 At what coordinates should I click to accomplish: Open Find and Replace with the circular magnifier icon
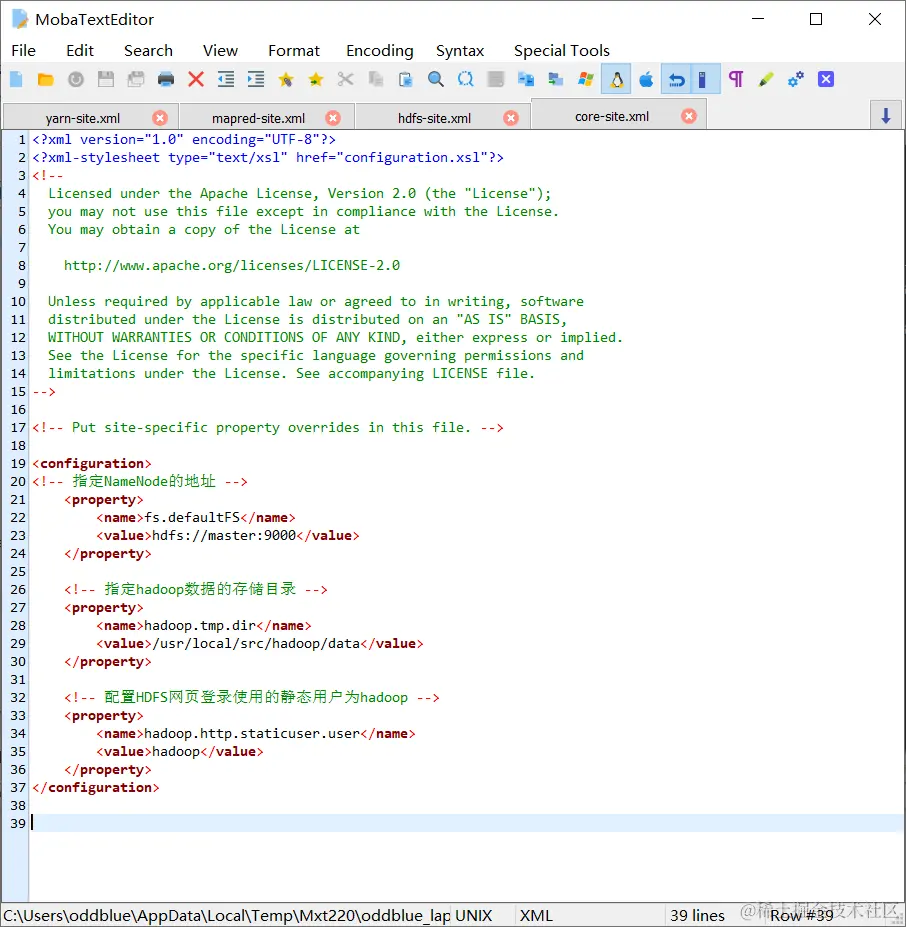point(466,79)
